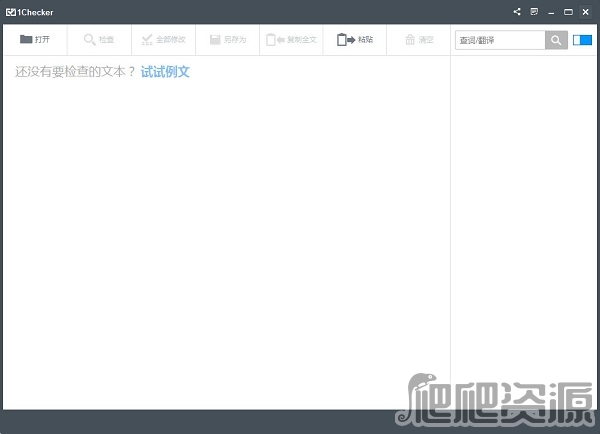The height and width of the screenshot is (434, 600).
Task: Click the 查词/翻译 search input field
Action: [500, 40]
